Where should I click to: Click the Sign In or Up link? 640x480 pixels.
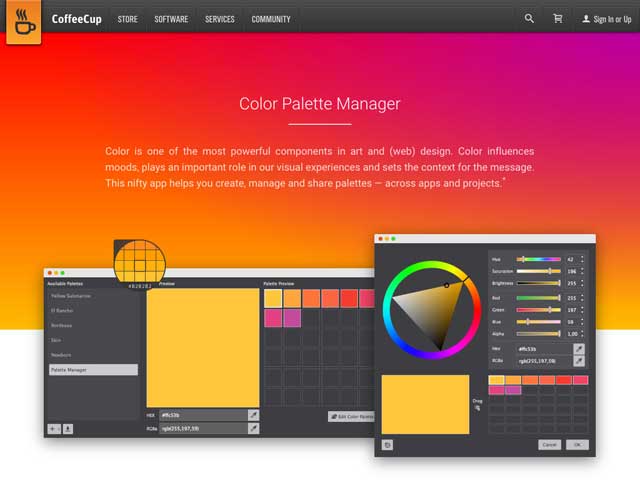(x=607, y=19)
